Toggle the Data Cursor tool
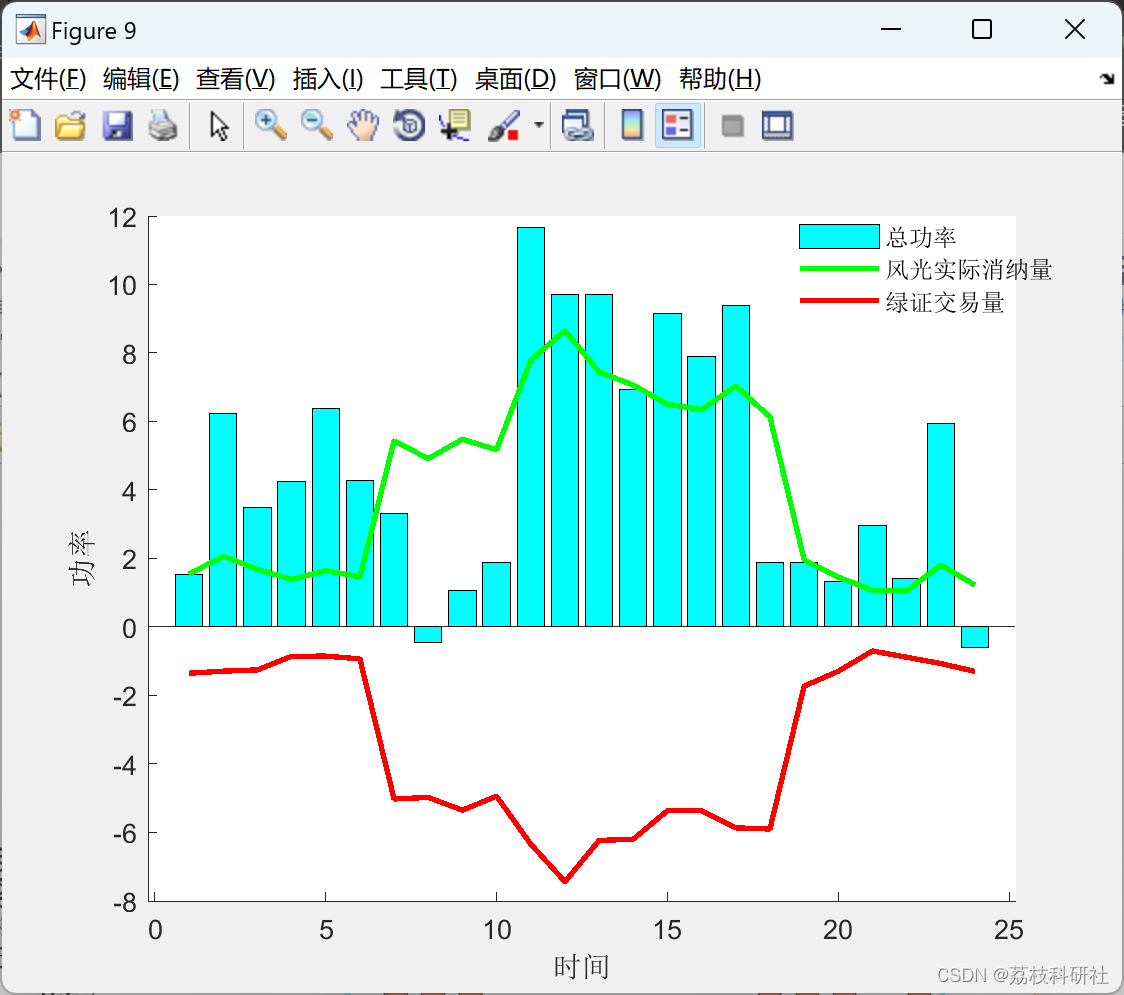 455,125
